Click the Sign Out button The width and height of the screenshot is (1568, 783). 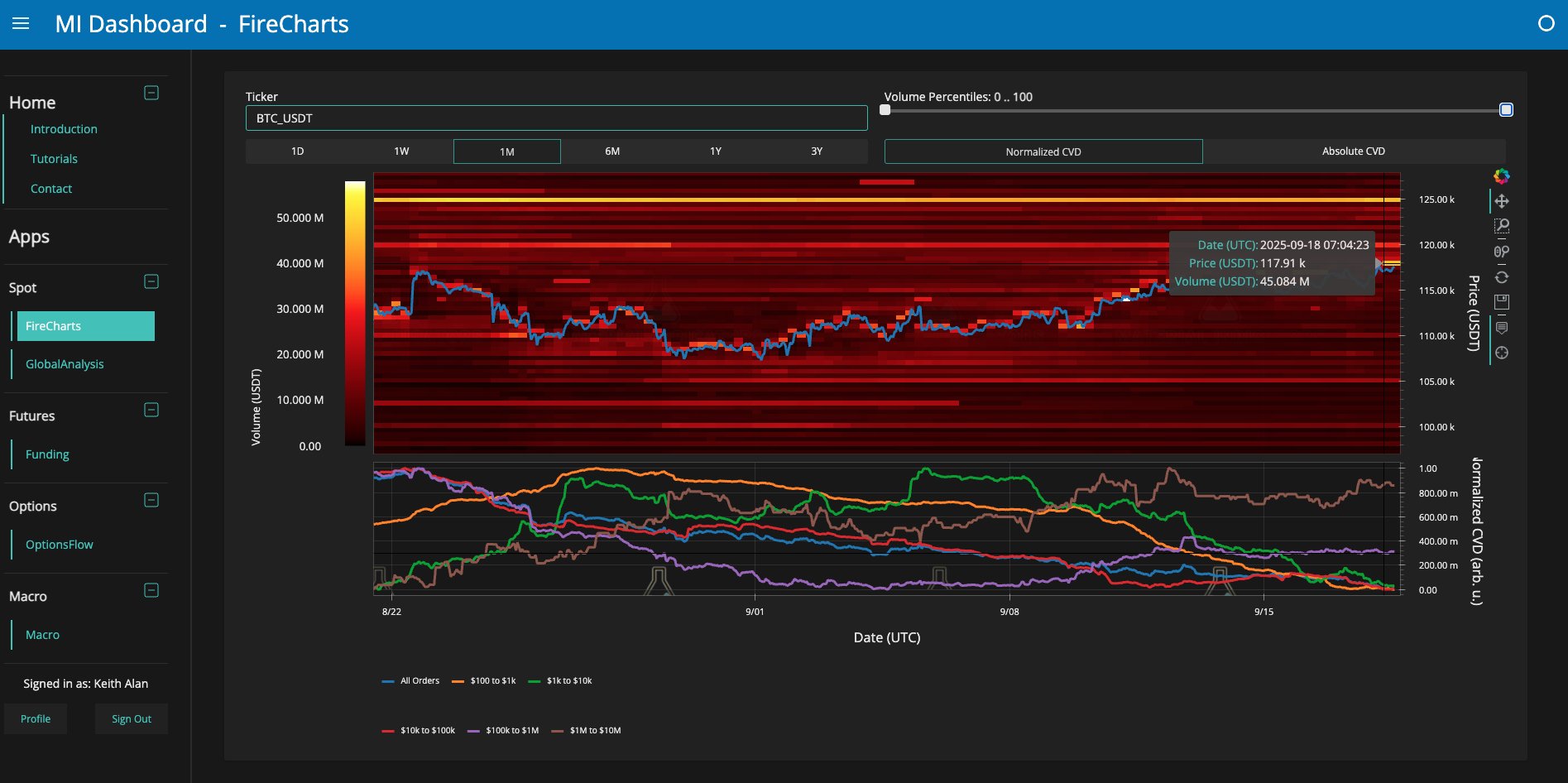point(132,718)
